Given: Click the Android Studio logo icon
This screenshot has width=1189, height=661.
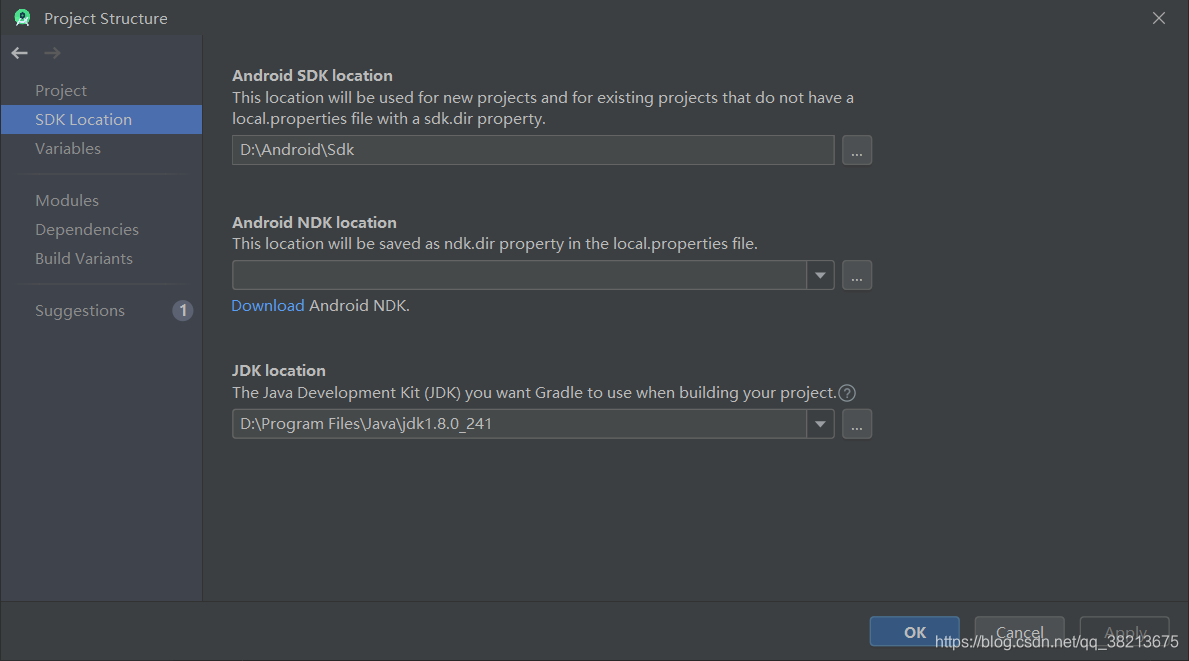Looking at the screenshot, I should pos(23,18).
